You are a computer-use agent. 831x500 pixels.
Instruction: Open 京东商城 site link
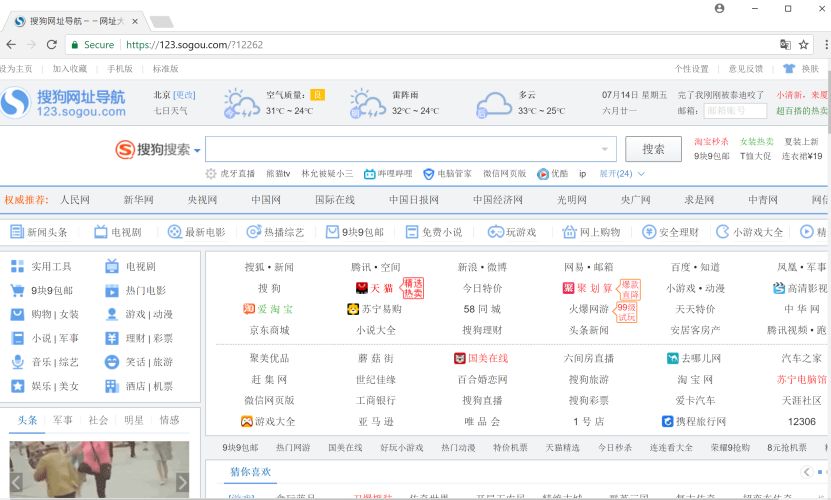(x=269, y=330)
